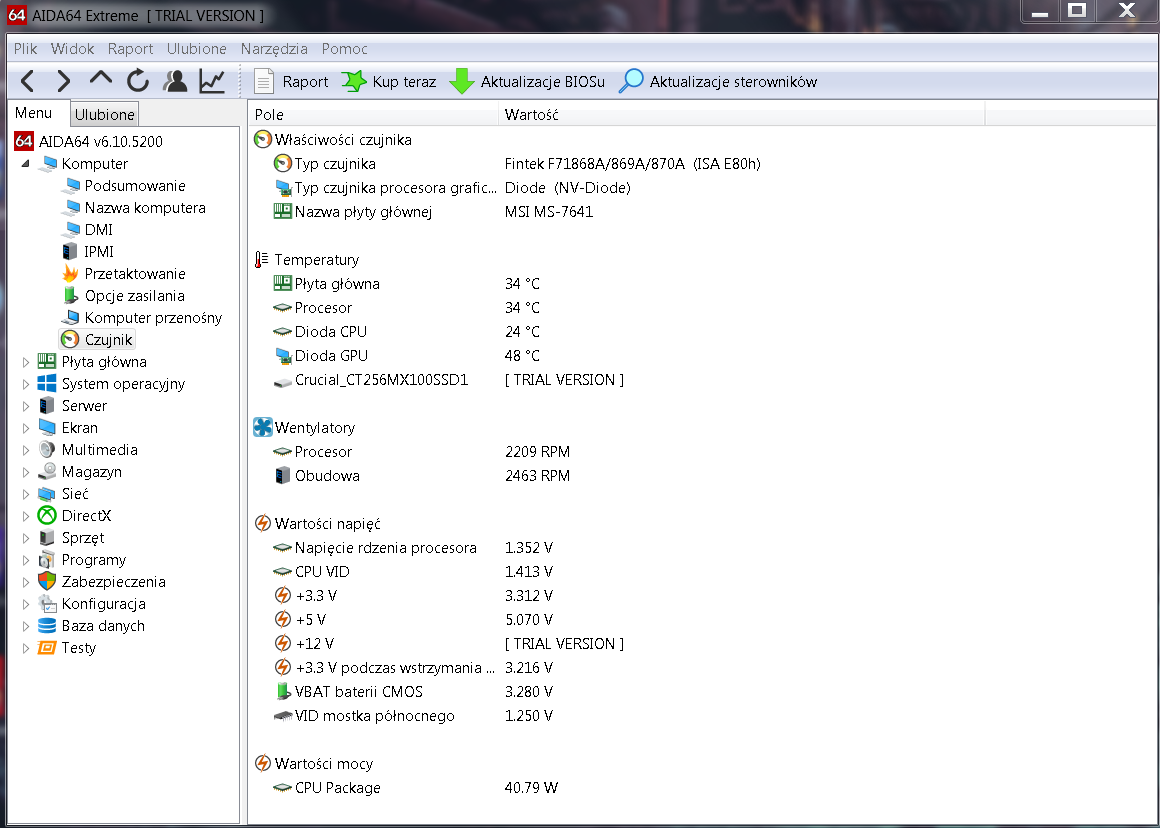Click the Baza danych database icon
The image size is (1160, 828).
click(x=47, y=626)
